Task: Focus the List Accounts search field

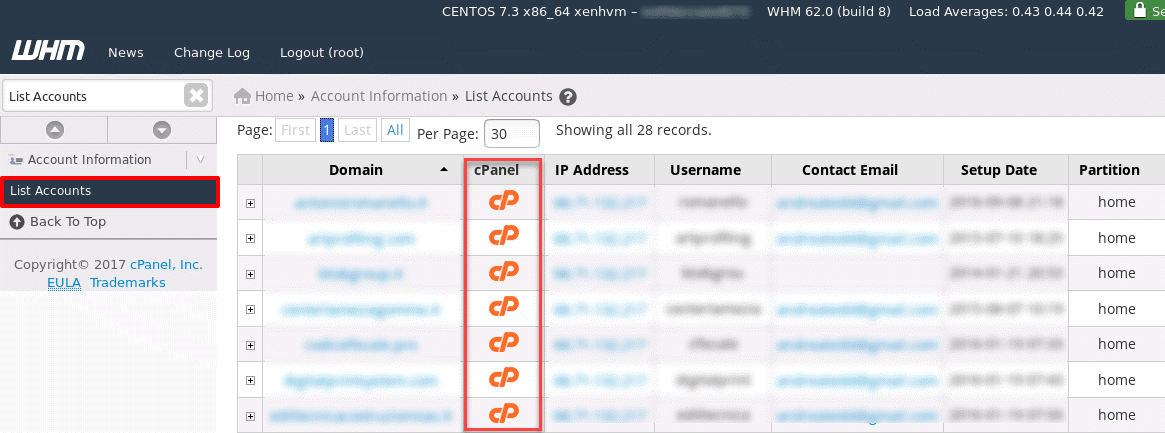Action: (94, 97)
